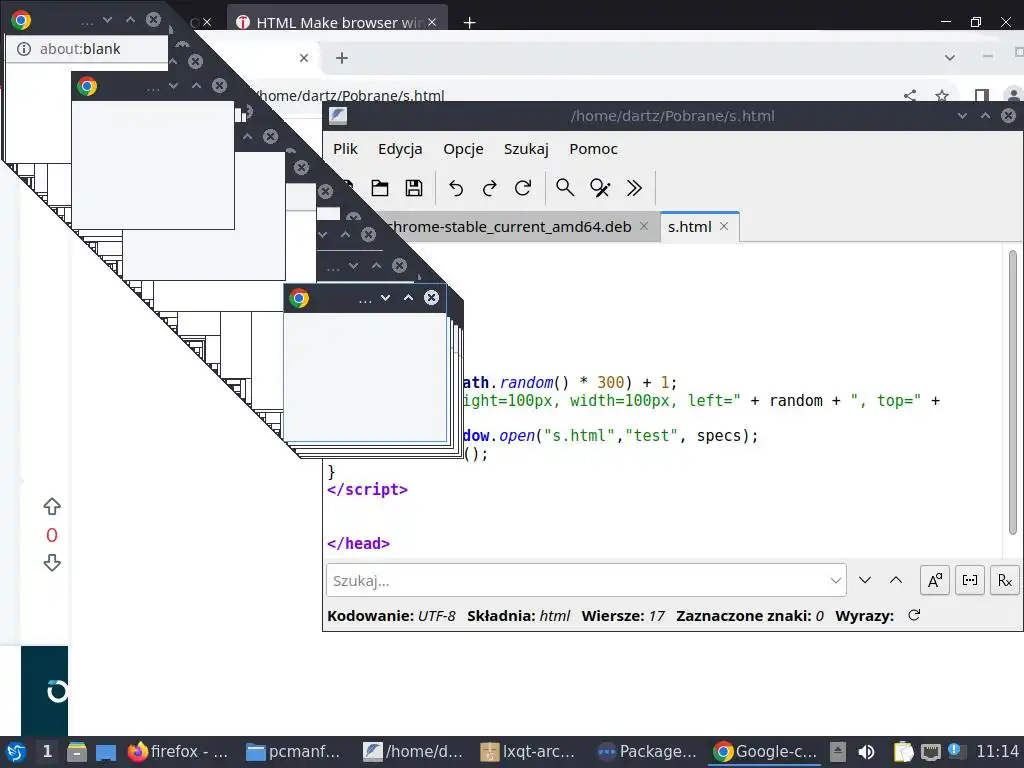Close the s.html tab

pyautogui.click(x=724, y=226)
